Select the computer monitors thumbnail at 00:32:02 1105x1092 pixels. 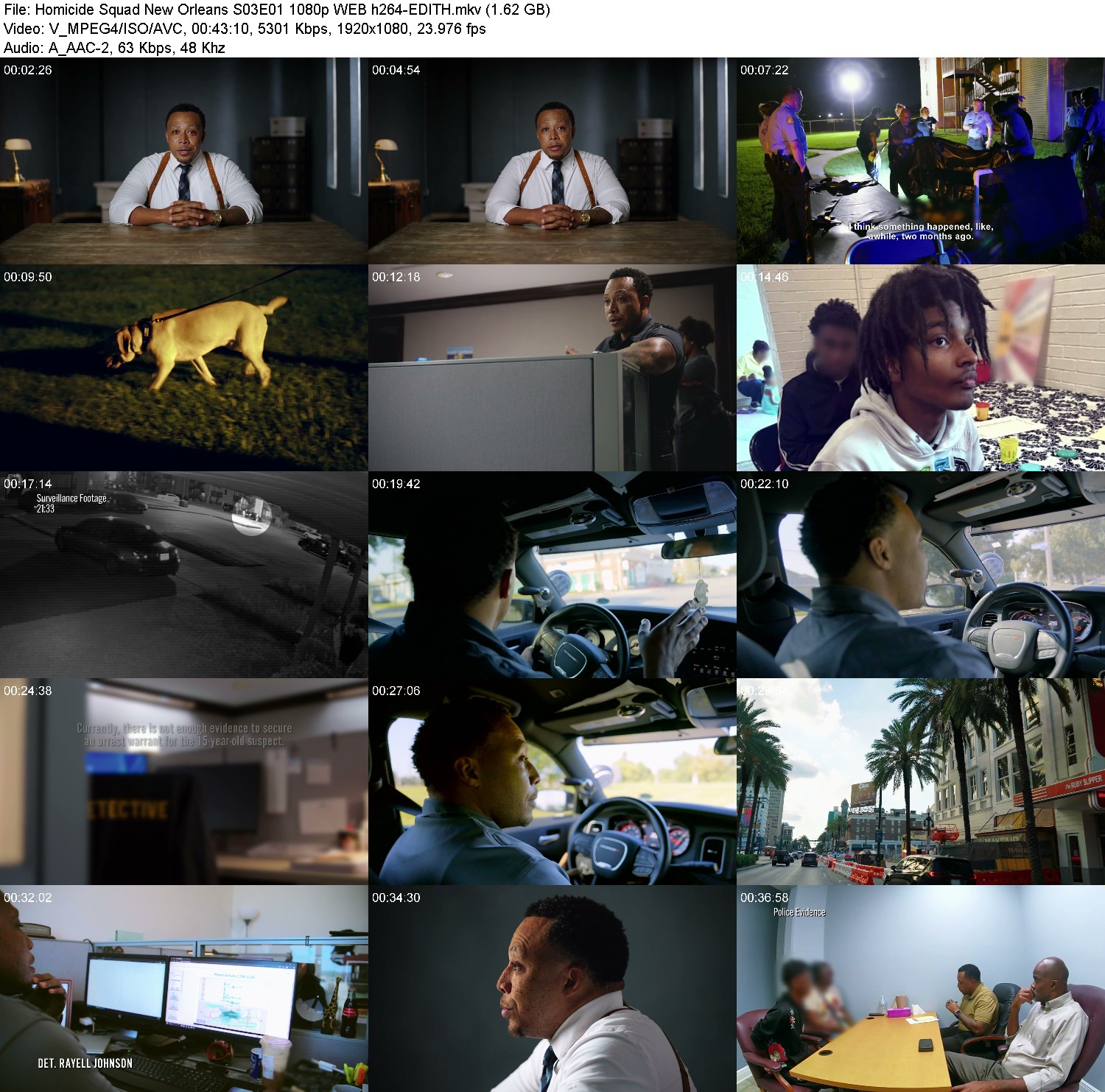point(183,989)
